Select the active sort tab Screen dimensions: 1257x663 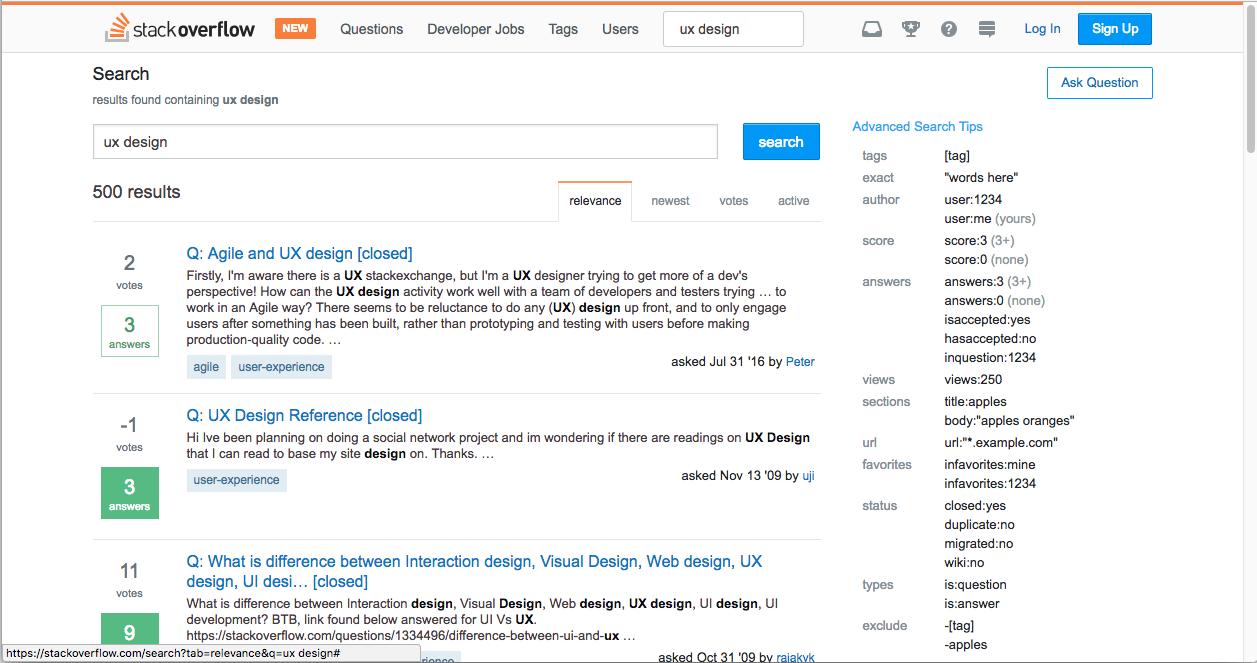coord(793,201)
